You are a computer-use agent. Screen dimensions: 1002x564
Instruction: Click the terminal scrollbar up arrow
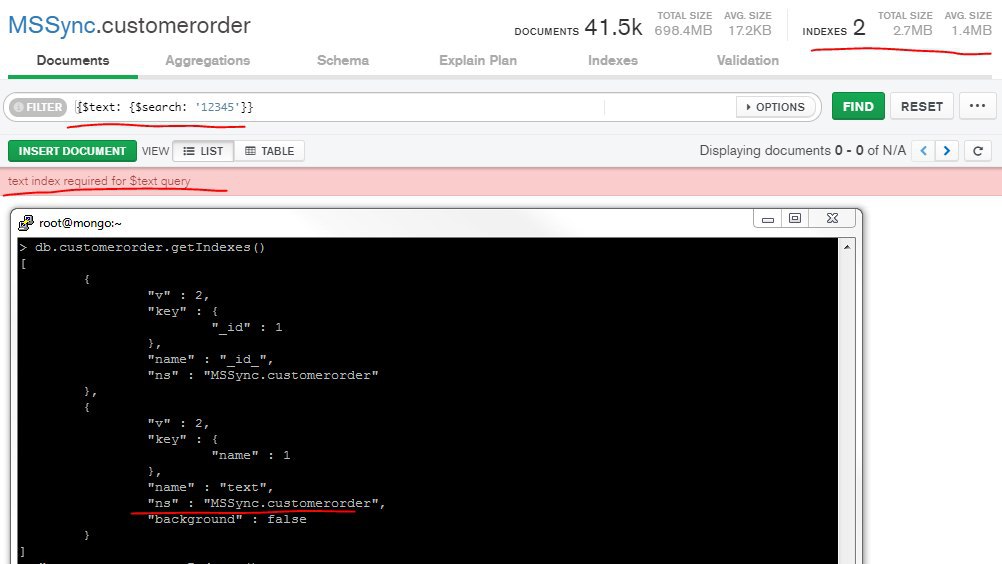[x=847, y=247]
